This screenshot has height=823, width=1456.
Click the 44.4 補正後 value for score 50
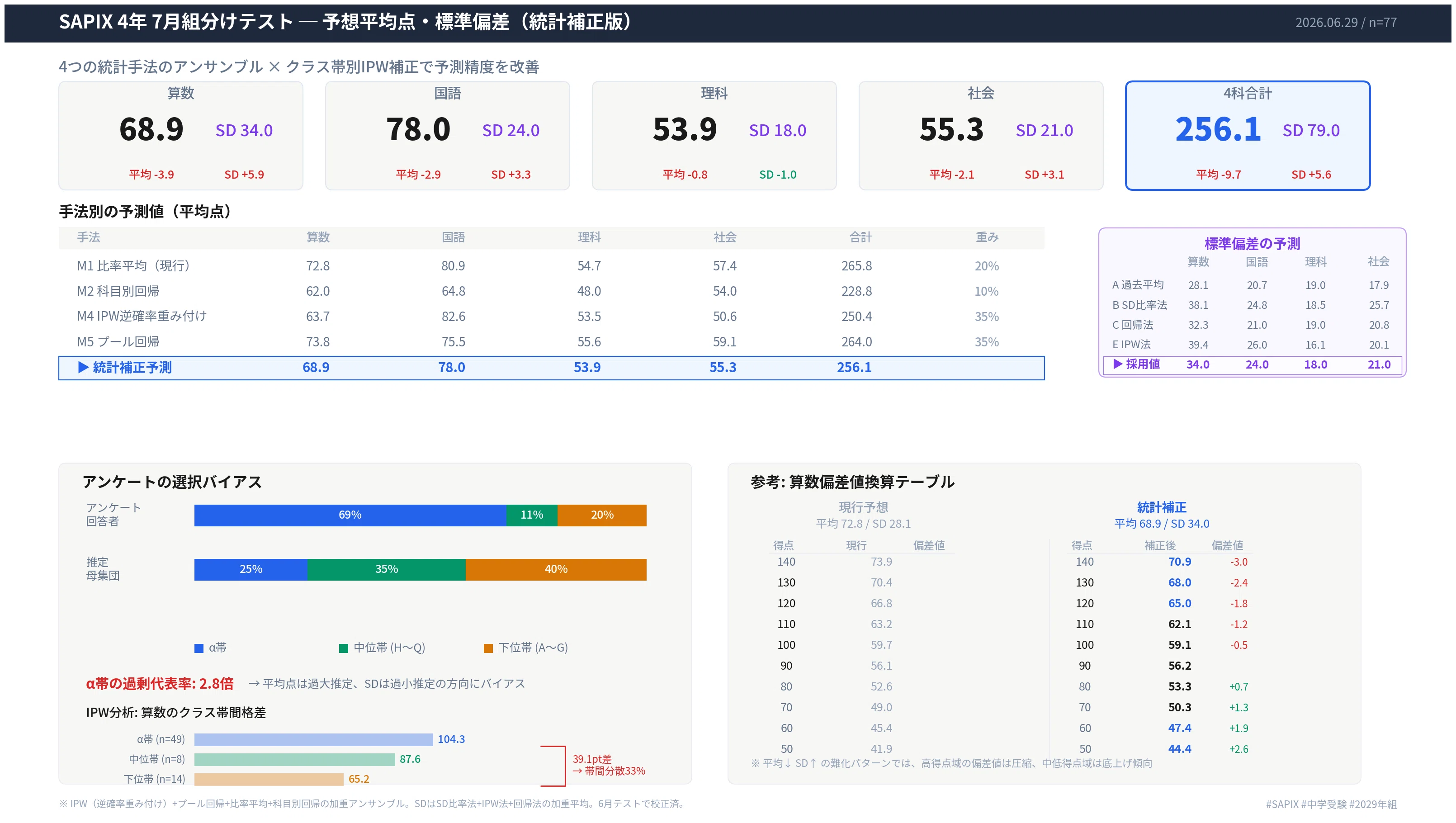point(1180,749)
